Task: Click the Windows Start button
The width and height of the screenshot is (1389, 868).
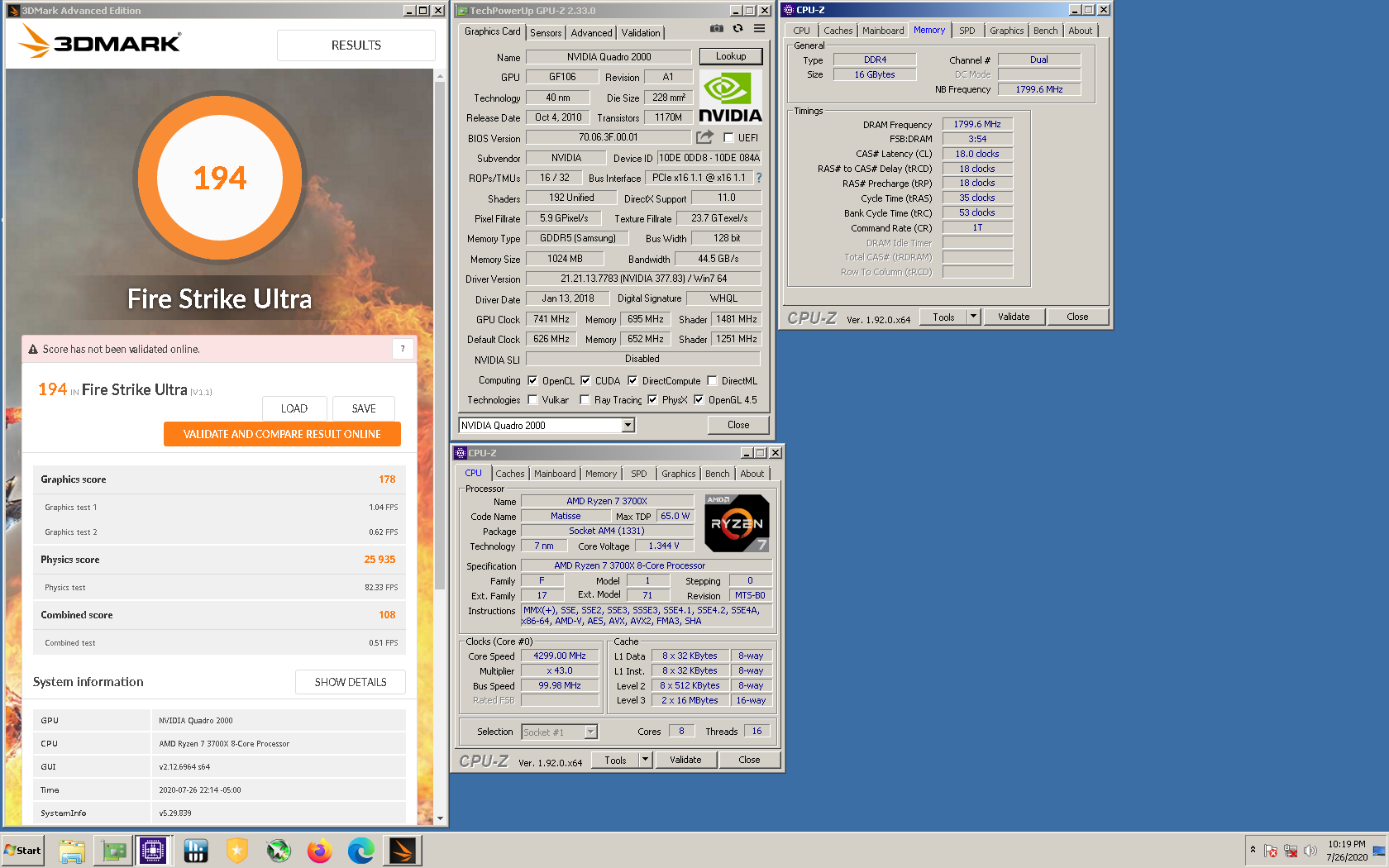Action: [x=23, y=850]
